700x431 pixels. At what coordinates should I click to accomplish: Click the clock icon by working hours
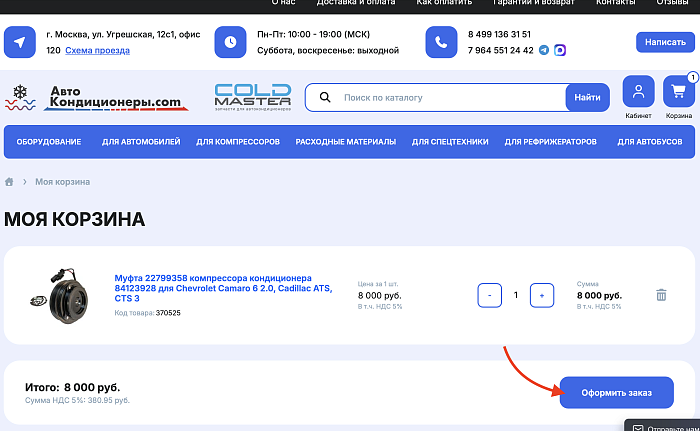click(x=231, y=42)
